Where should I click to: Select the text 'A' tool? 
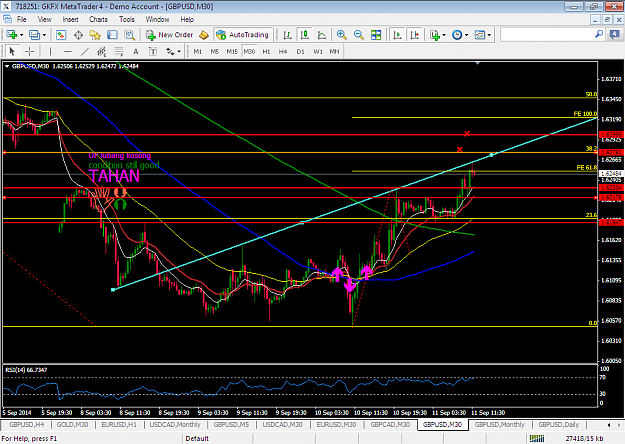click(136, 51)
